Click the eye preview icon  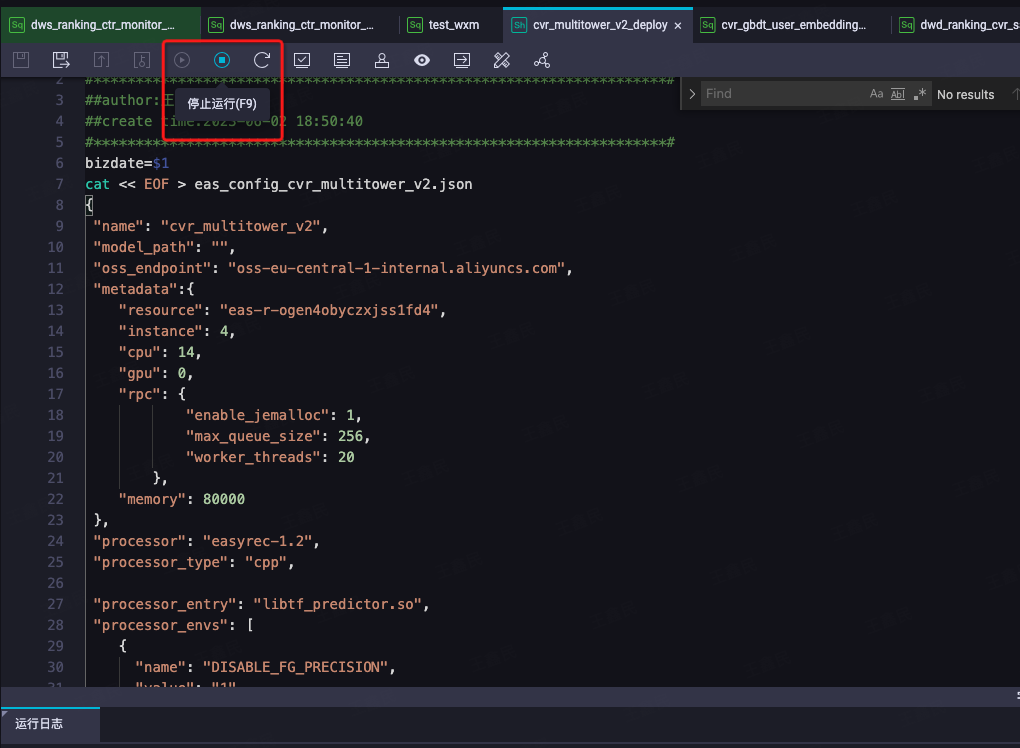click(x=422, y=60)
